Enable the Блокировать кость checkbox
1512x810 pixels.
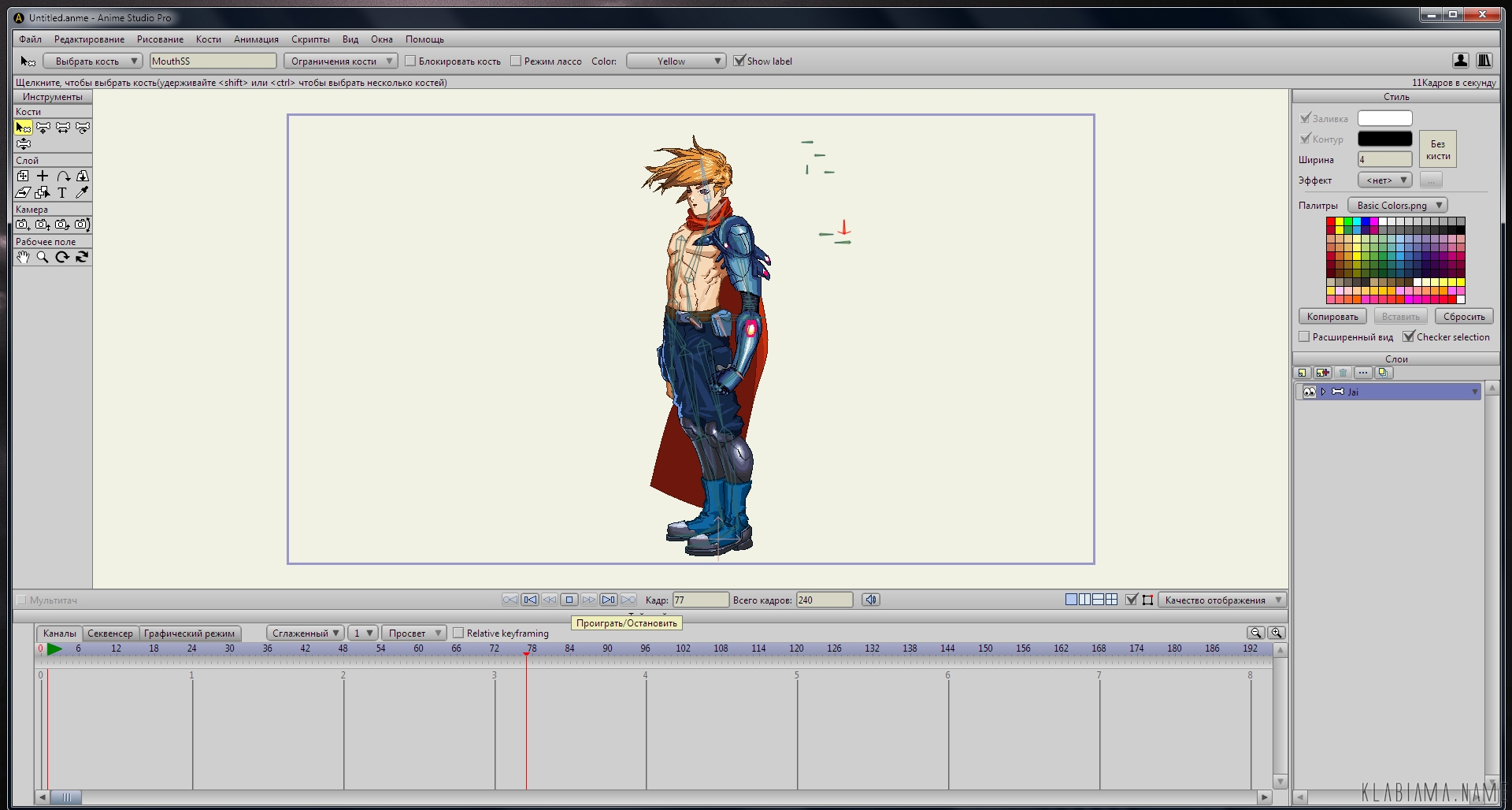(410, 61)
